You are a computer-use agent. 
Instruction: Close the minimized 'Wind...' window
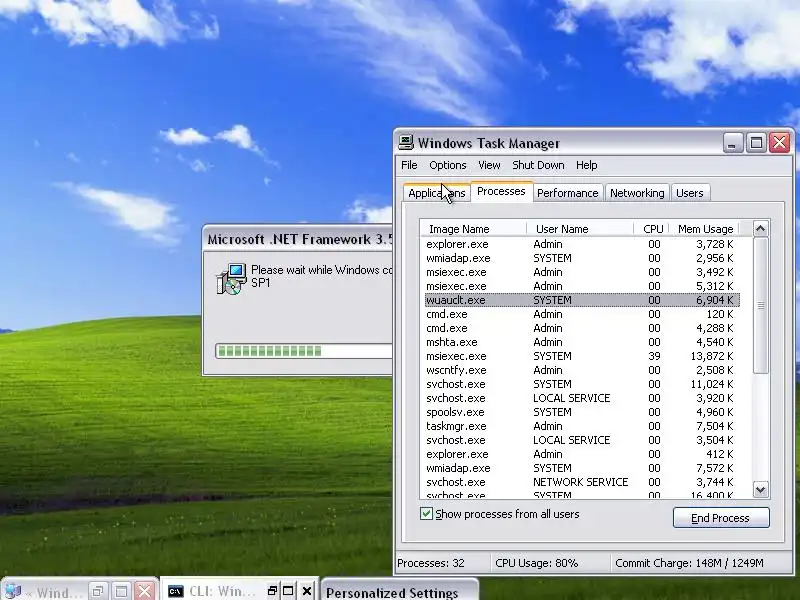point(145,591)
